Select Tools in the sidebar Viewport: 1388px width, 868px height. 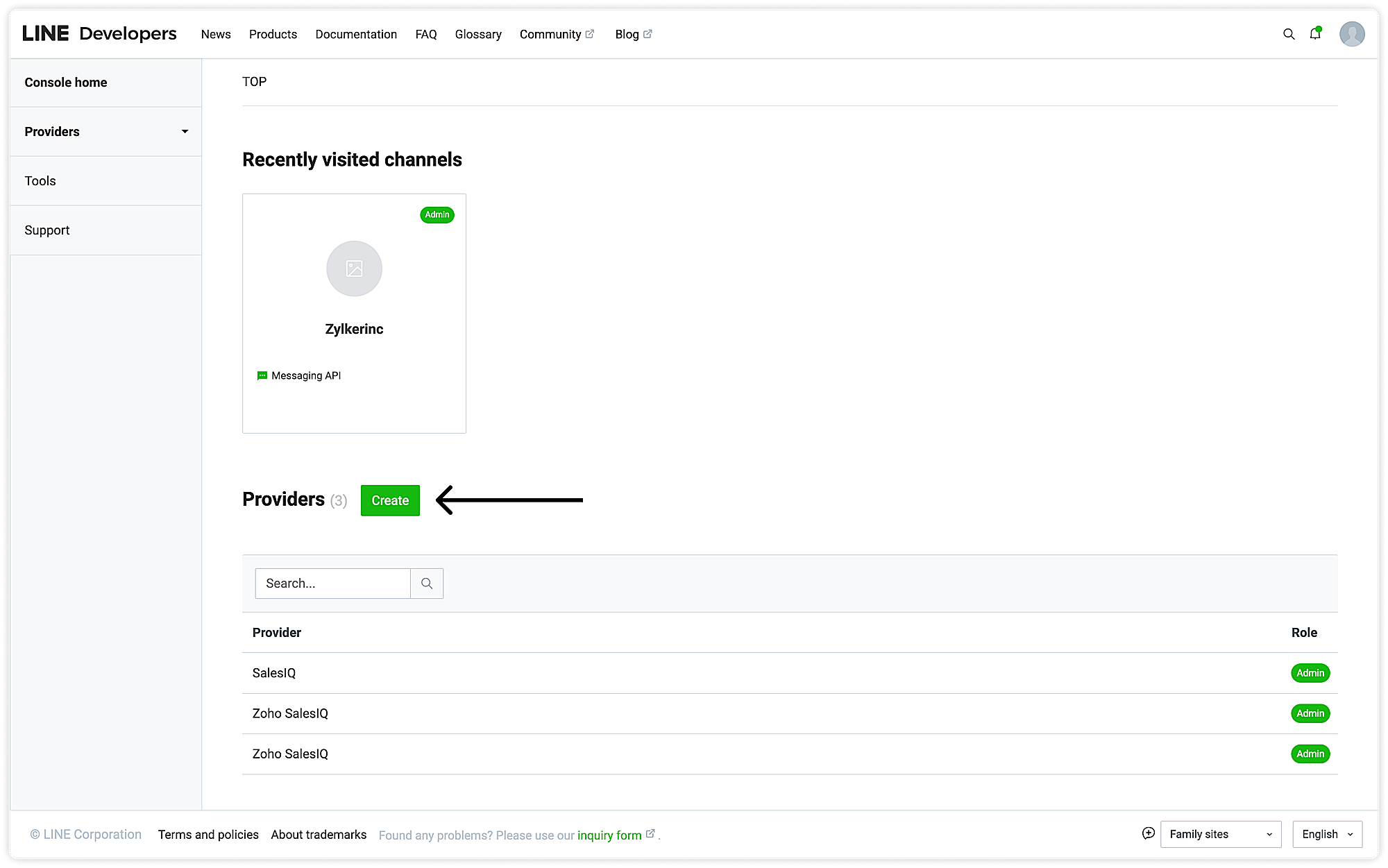(40, 181)
